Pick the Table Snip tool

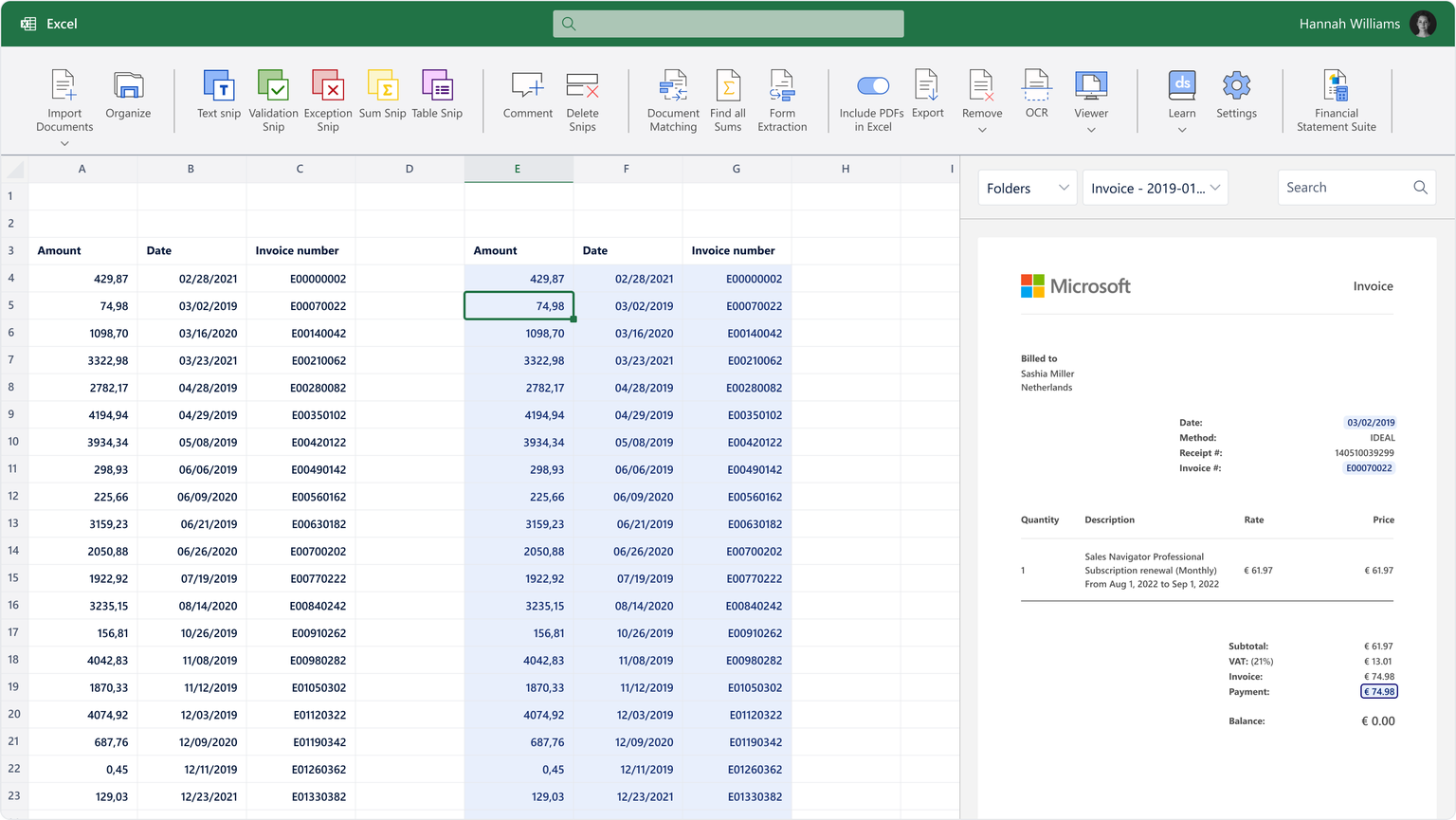point(437,87)
